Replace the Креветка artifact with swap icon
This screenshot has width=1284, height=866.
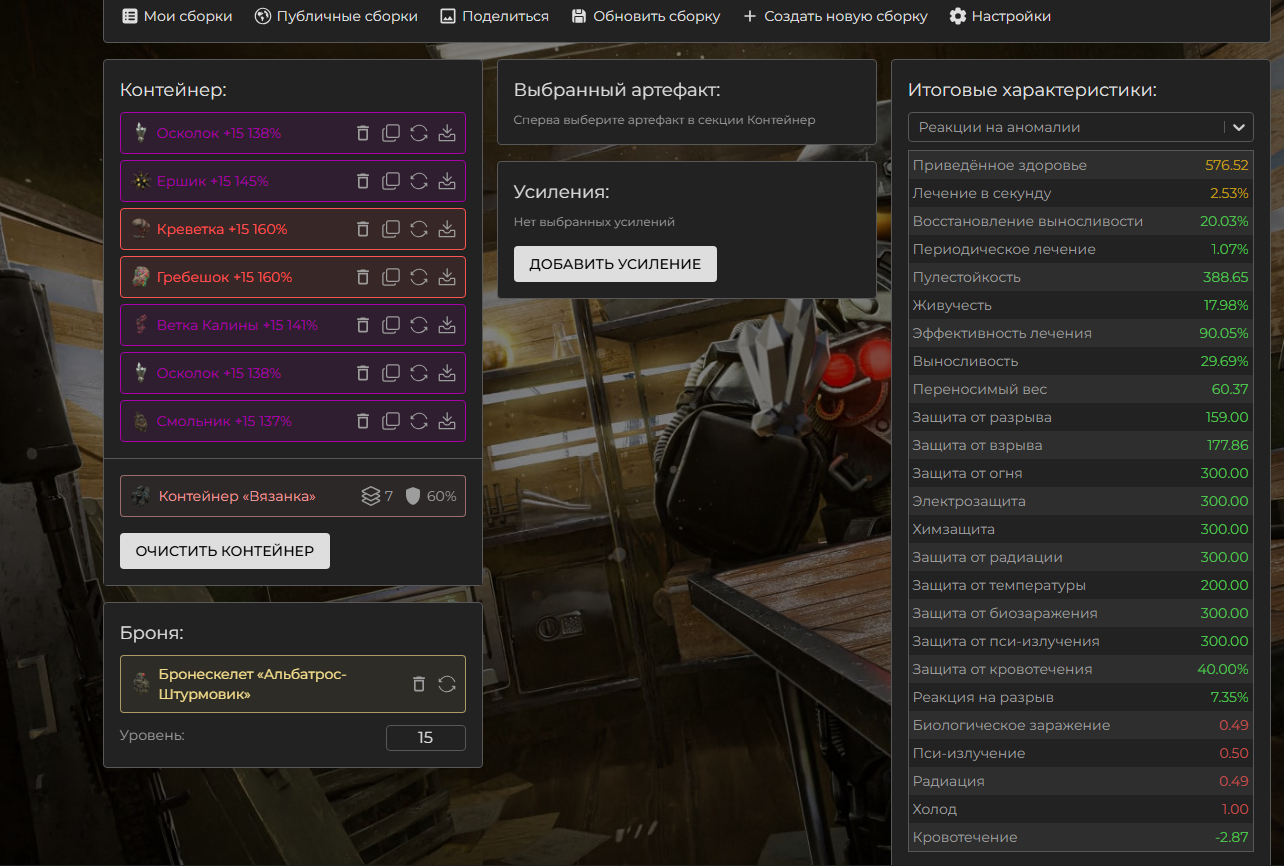click(419, 229)
